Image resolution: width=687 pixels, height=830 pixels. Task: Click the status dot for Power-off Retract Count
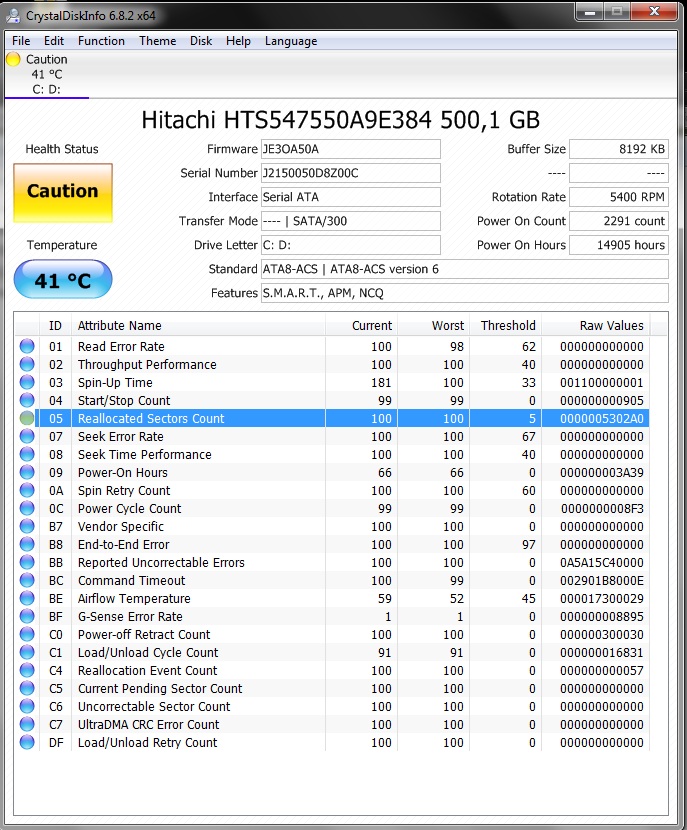(x=27, y=634)
